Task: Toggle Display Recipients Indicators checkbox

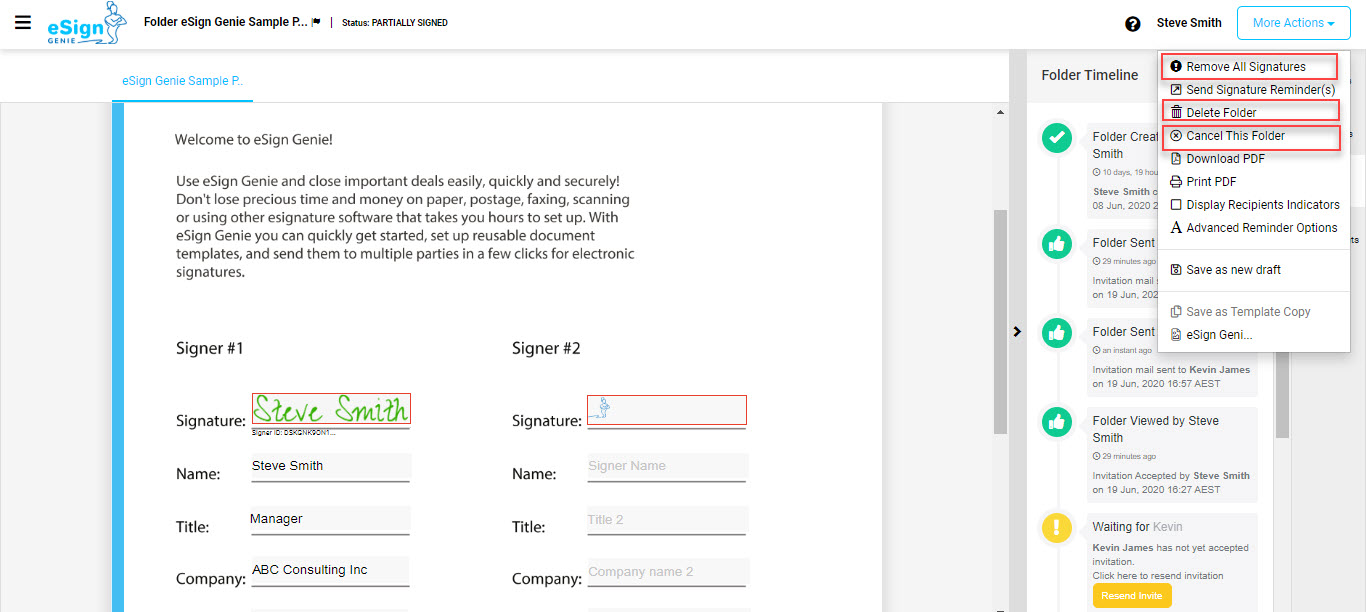Action: coord(1176,205)
